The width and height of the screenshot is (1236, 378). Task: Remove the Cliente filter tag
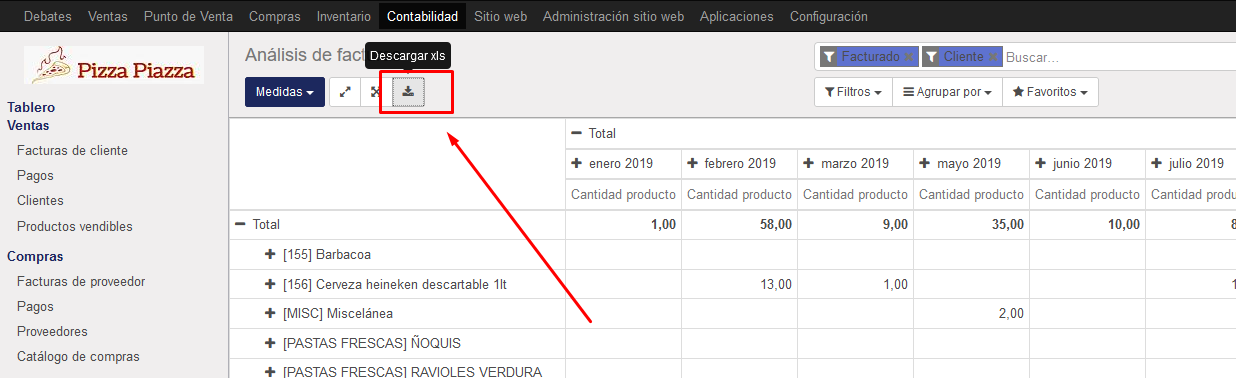(x=992, y=57)
